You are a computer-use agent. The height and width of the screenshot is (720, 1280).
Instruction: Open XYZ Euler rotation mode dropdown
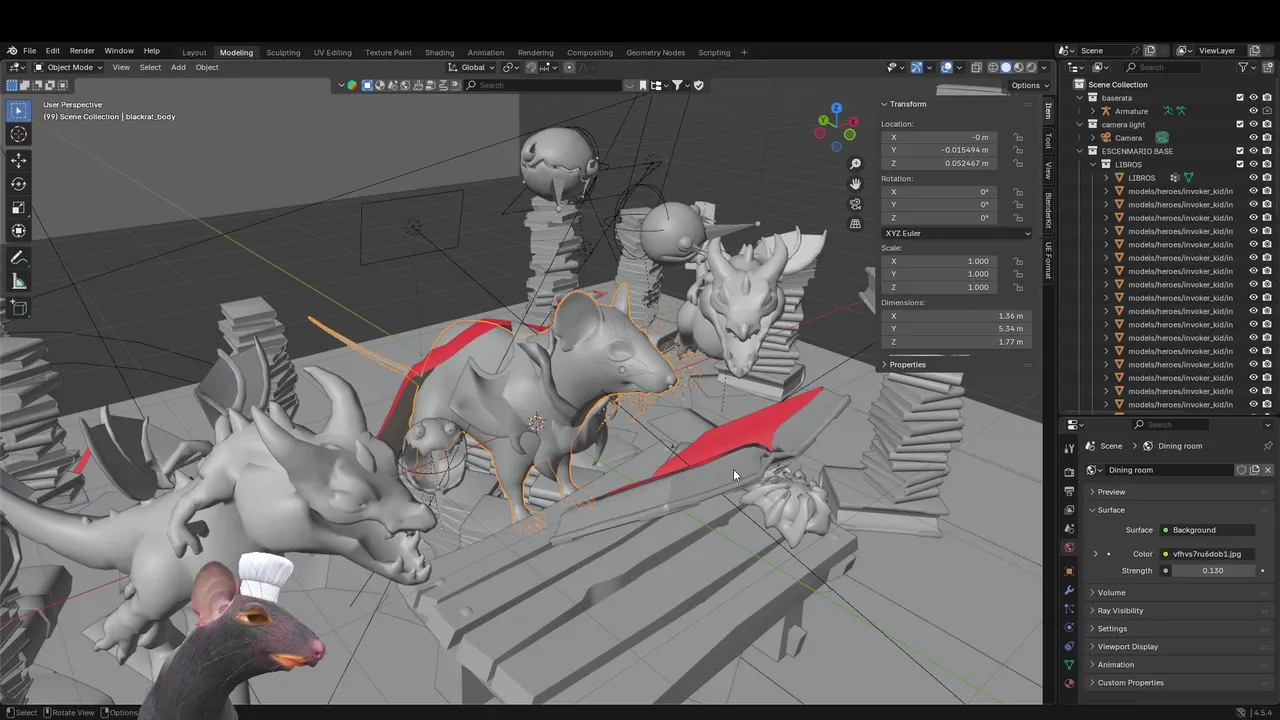[957, 233]
